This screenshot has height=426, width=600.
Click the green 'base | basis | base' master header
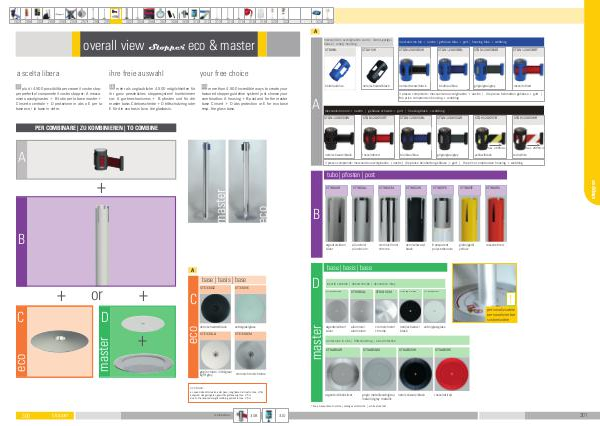[x=386, y=267]
